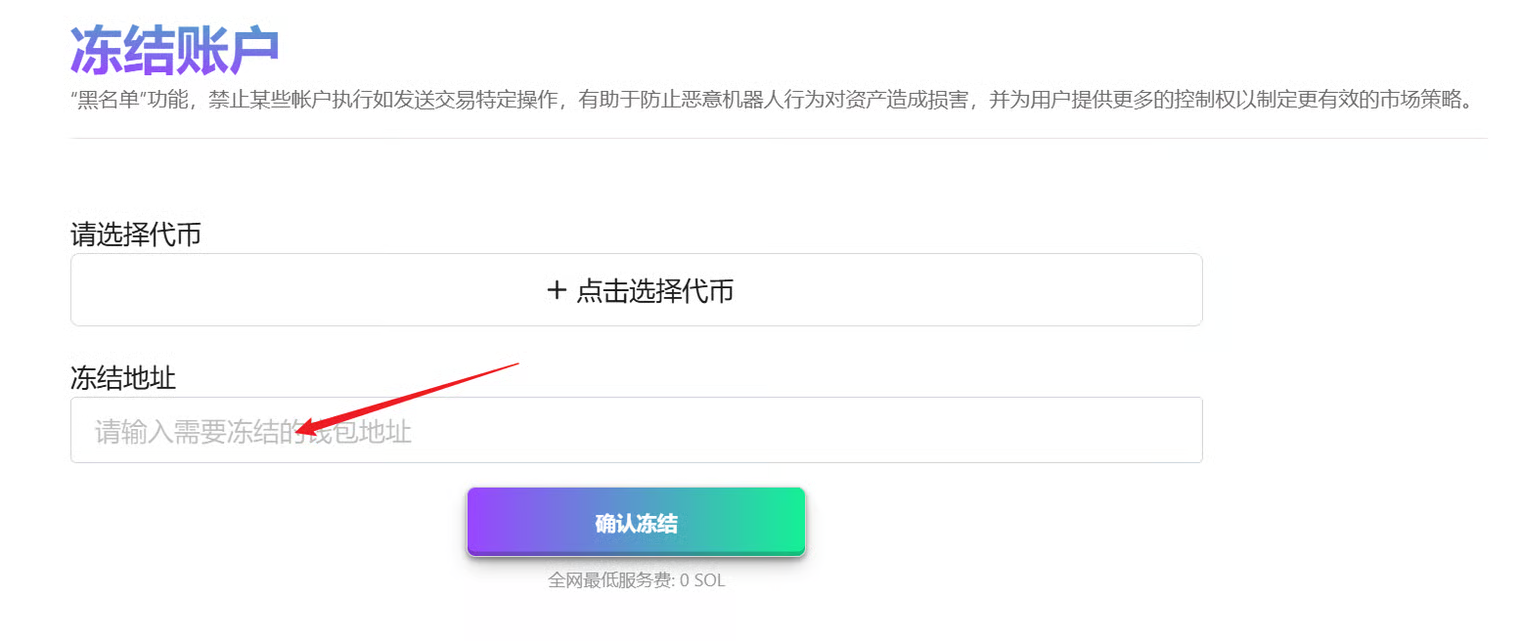This screenshot has height=641, width=1520.
Task: Click 市场策略 at end of description
Action: pyautogui.click(x=1426, y=102)
